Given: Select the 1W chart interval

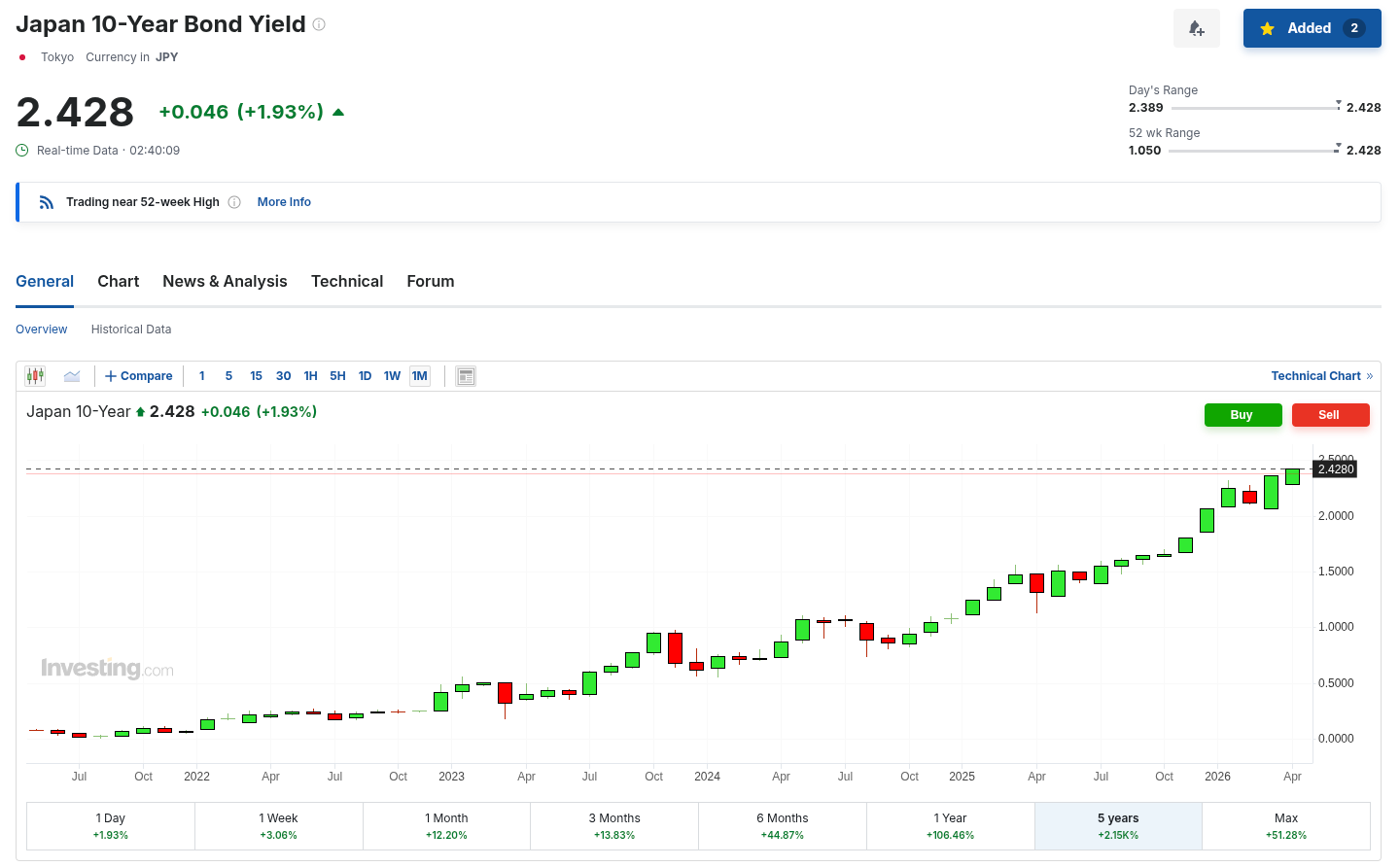Looking at the screenshot, I should point(393,376).
